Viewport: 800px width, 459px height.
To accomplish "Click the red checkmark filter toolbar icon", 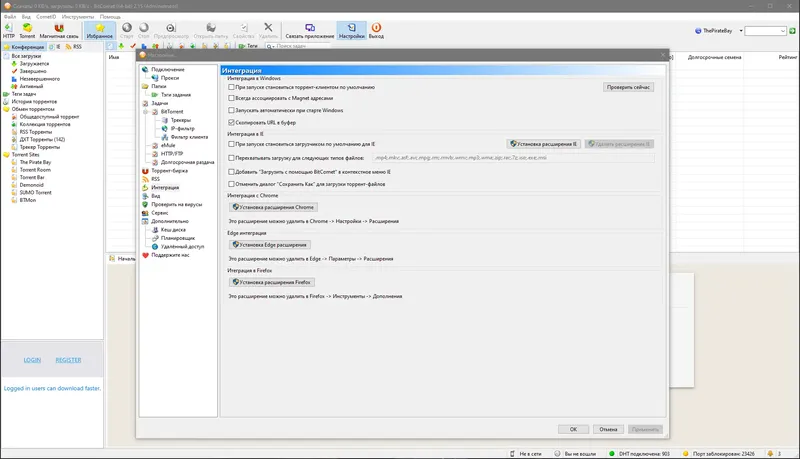I will coord(133,46).
